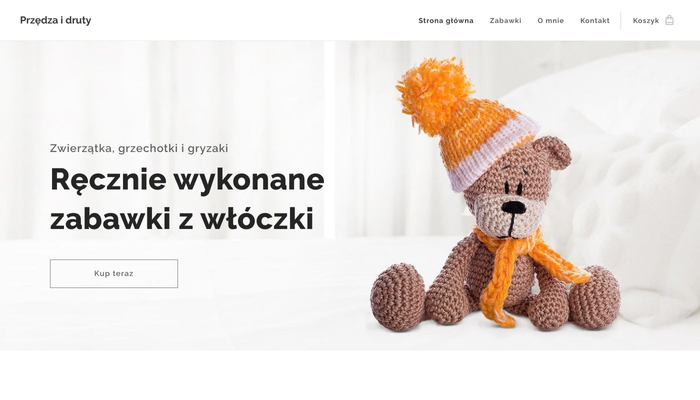700x400 pixels.
Task: Go to the Strona główna page
Action: pos(446,21)
